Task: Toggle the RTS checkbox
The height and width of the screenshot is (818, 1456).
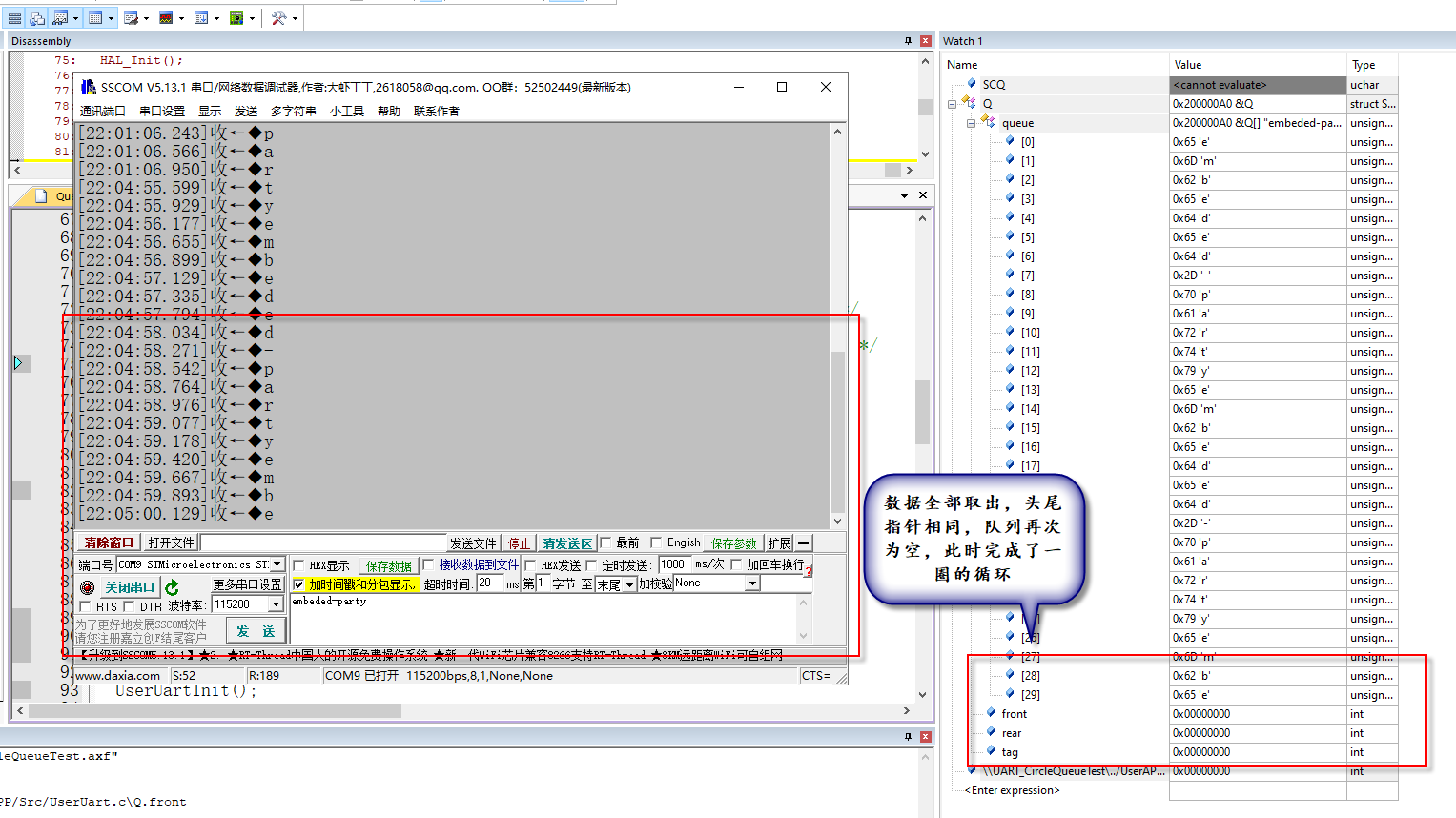Action: click(x=86, y=606)
